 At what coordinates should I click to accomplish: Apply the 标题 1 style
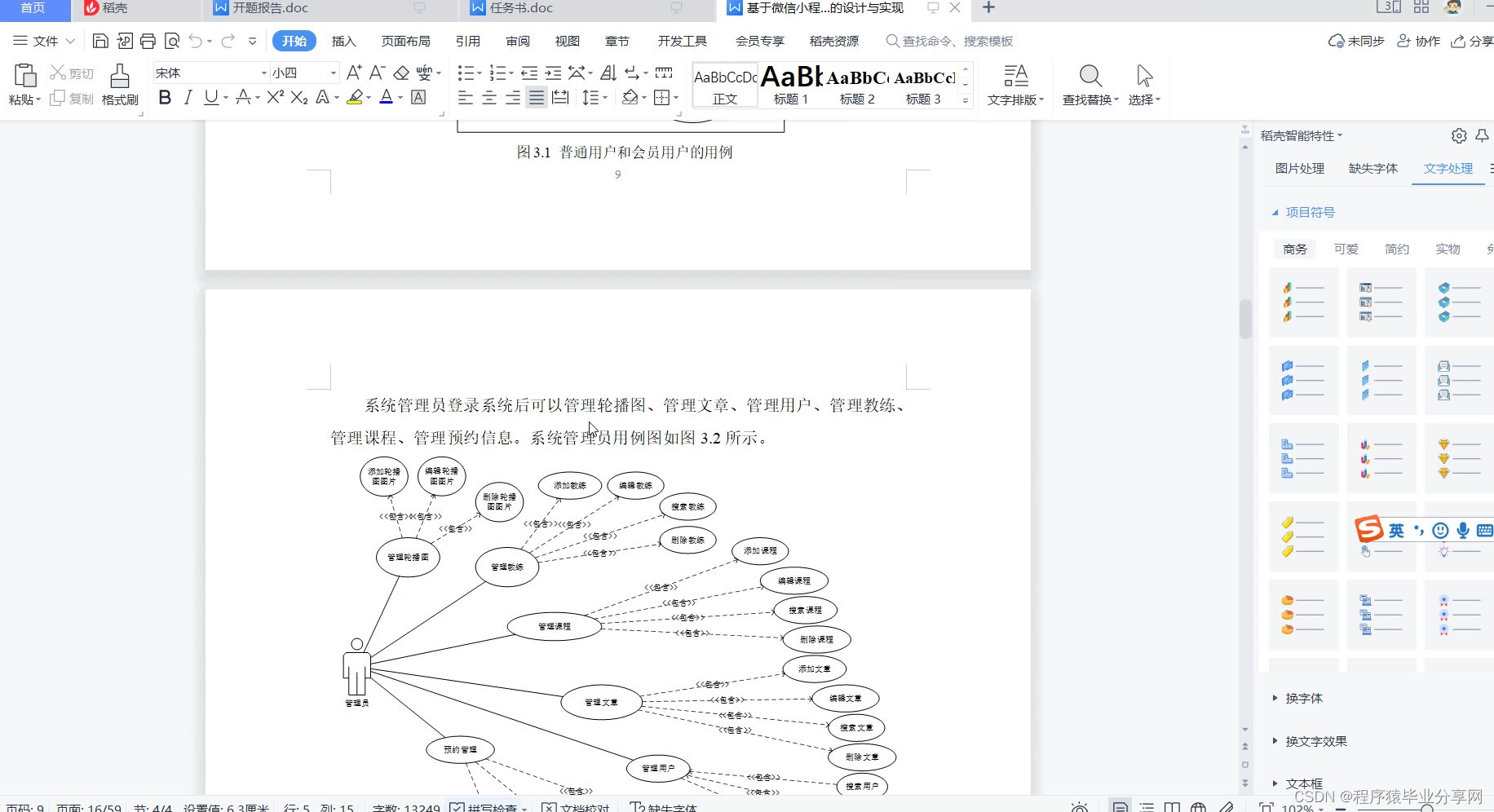pos(791,84)
